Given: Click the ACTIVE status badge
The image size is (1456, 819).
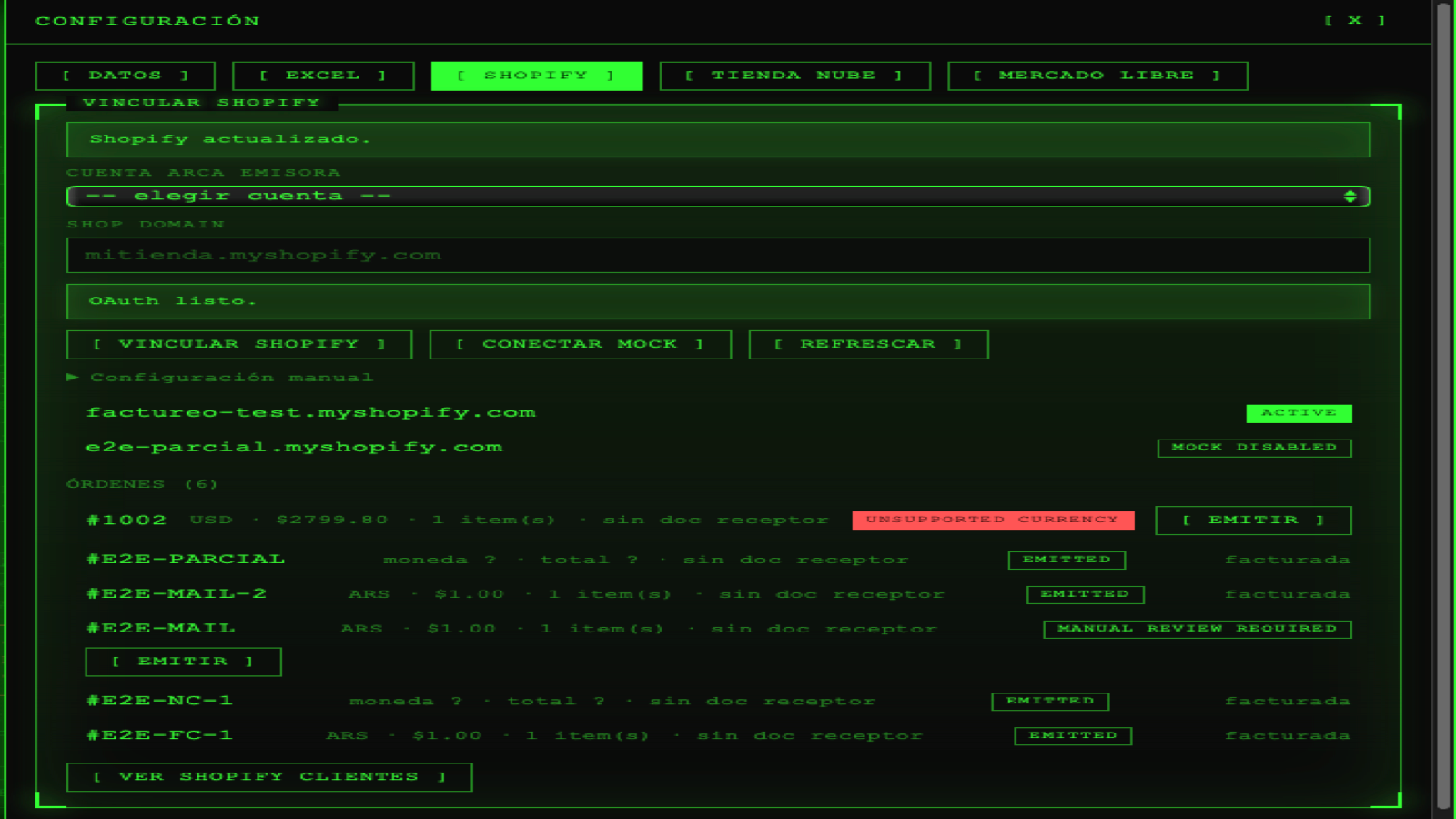Looking at the screenshot, I should click(x=1299, y=413).
